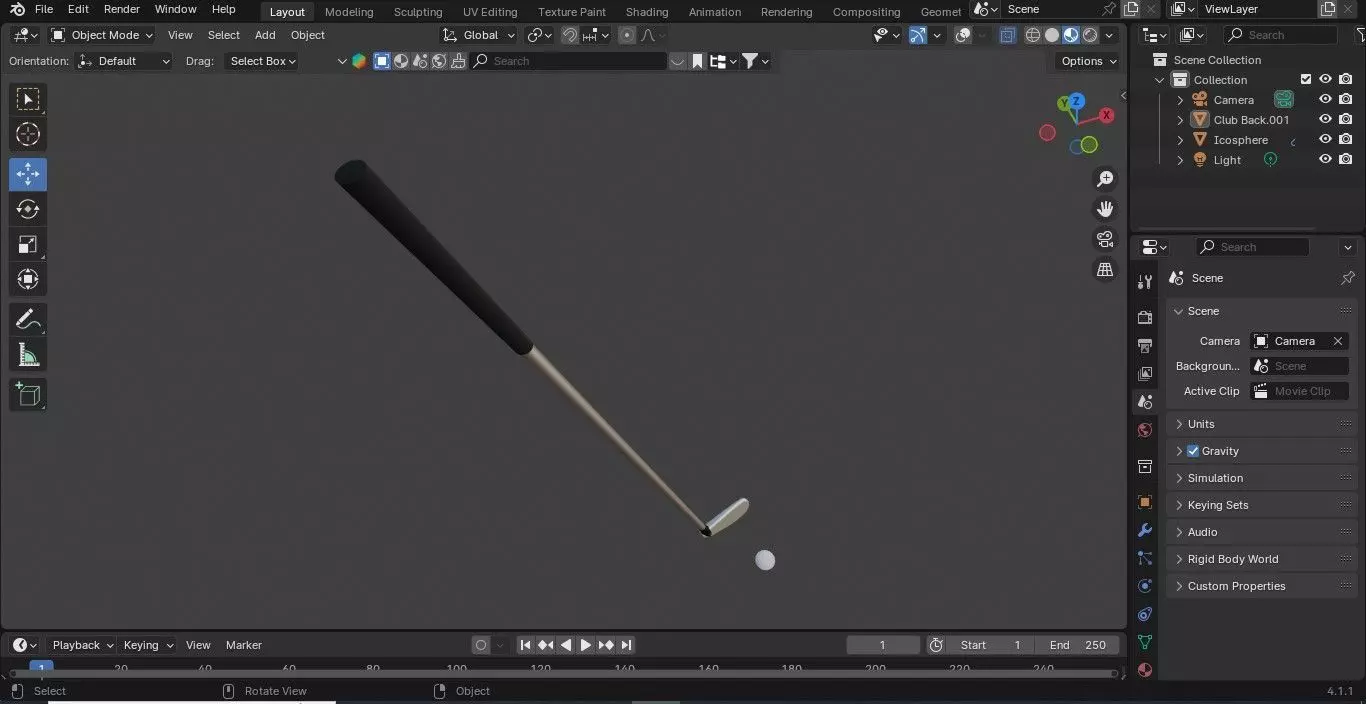Screen dimensions: 1366x704
Task: Select the Cursor tool
Action: [28, 134]
